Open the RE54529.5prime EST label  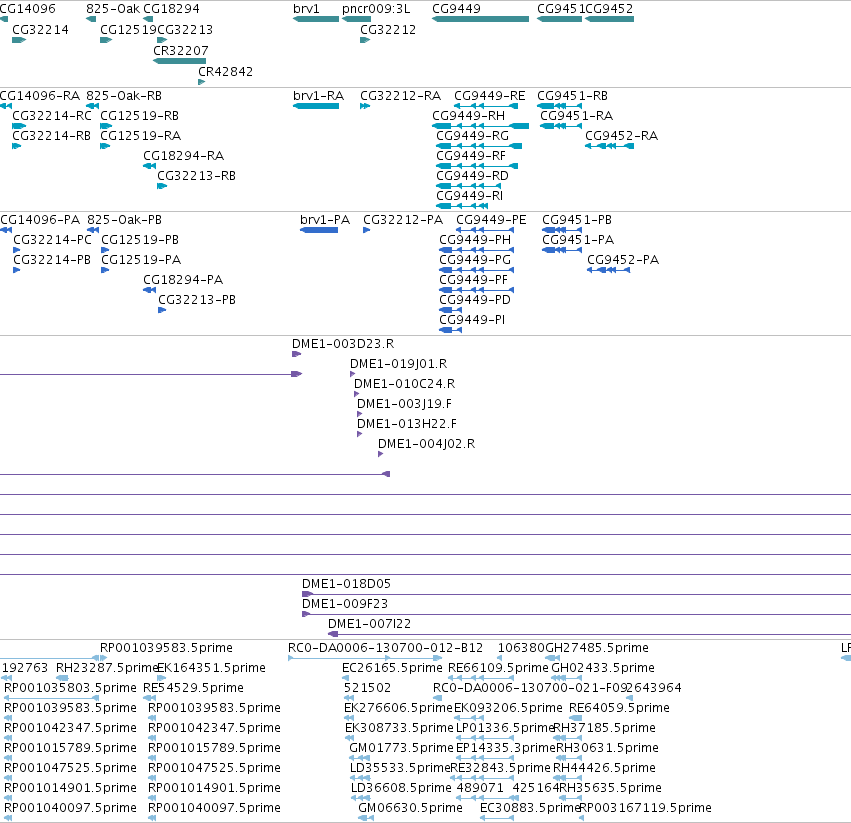193,688
